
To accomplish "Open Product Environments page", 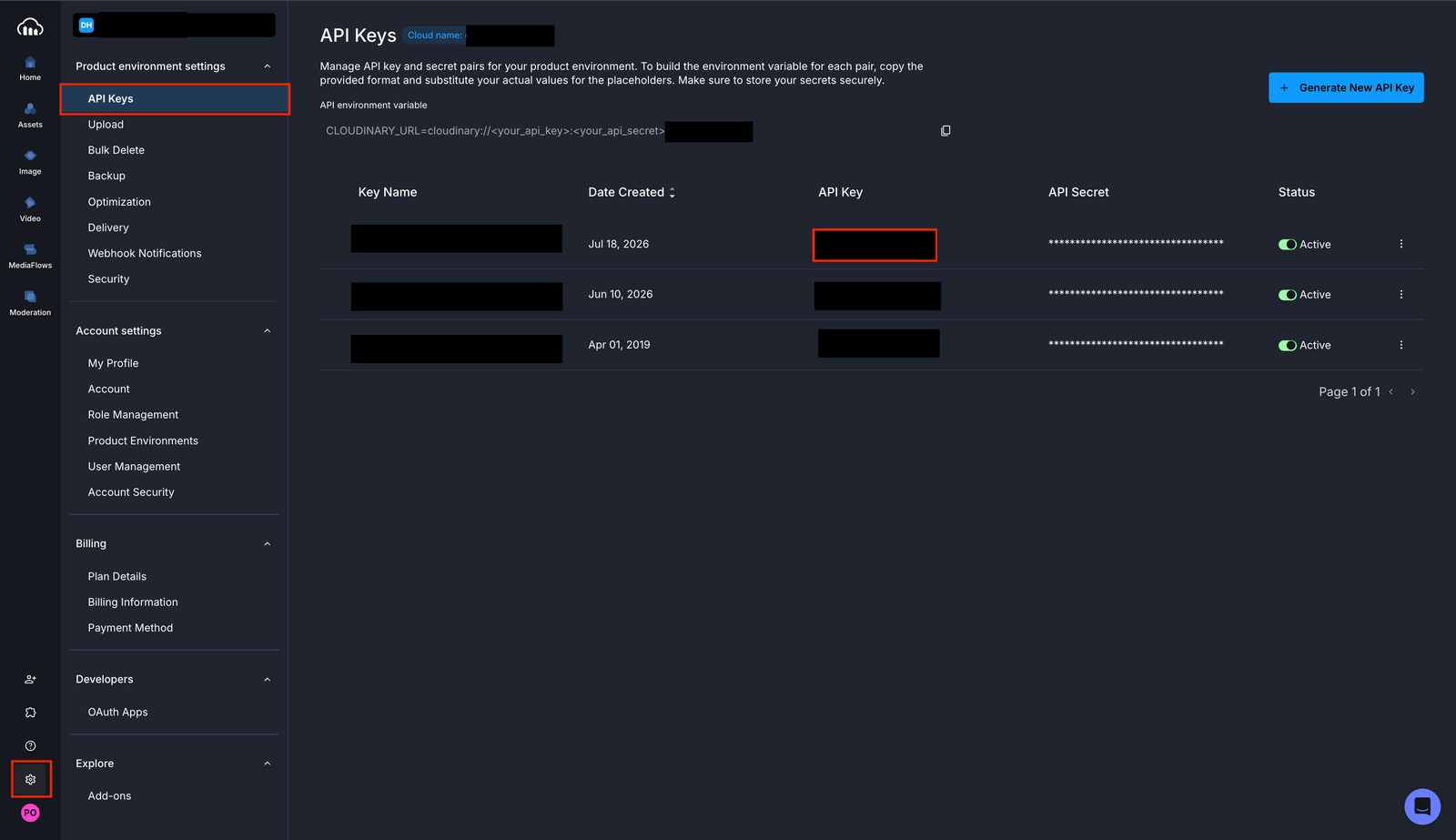I will (143, 440).
